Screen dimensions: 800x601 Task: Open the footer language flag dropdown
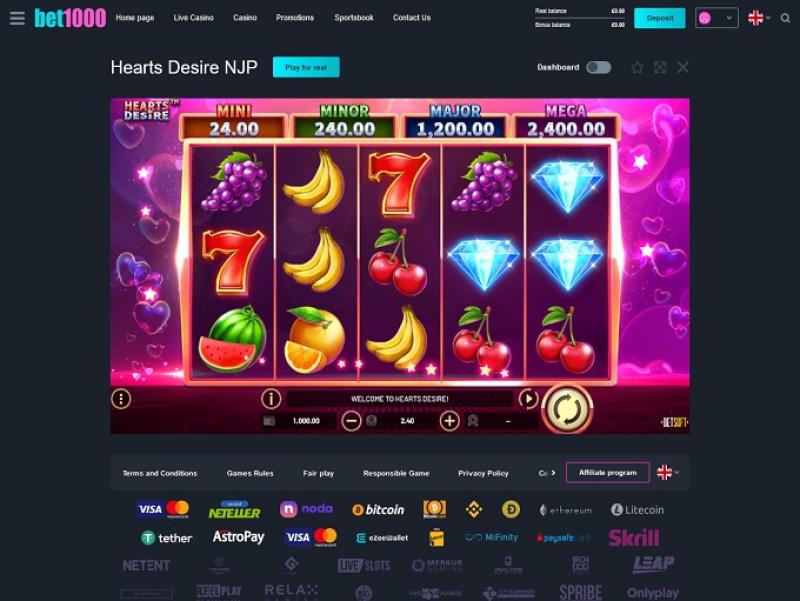point(668,473)
